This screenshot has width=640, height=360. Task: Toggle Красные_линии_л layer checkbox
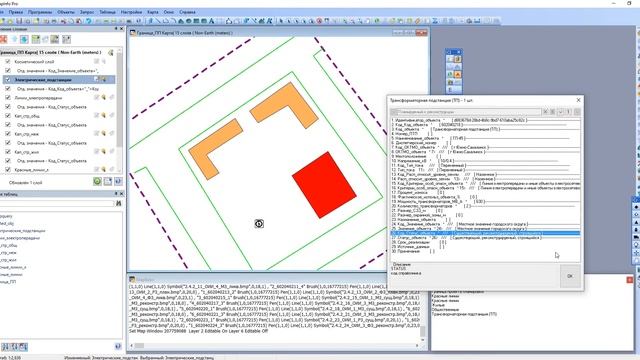coord(8,169)
